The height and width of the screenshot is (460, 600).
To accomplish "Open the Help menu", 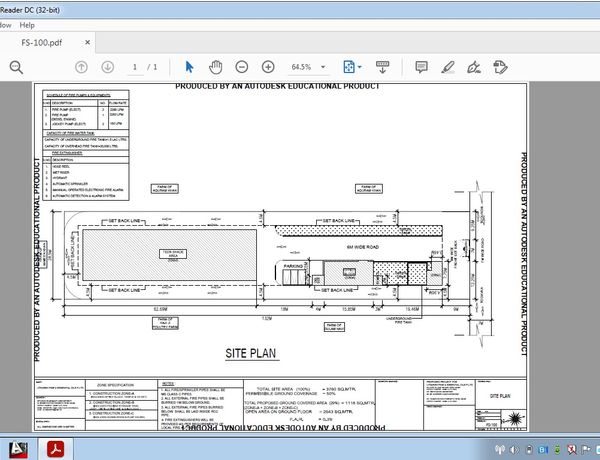I will pyautogui.click(x=26, y=24).
